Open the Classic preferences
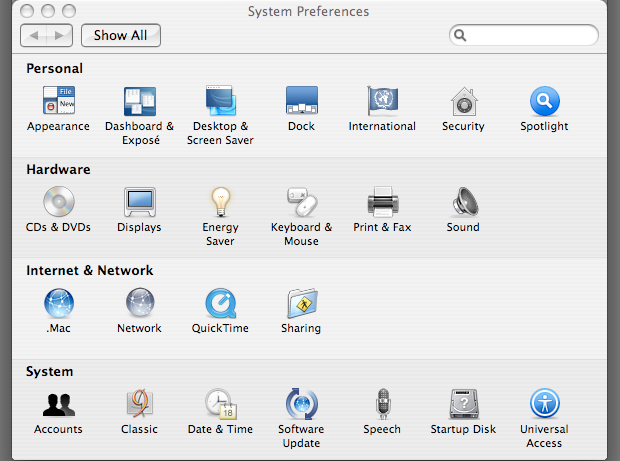Viewport: 620px width, 461px height. coord(140,404)
